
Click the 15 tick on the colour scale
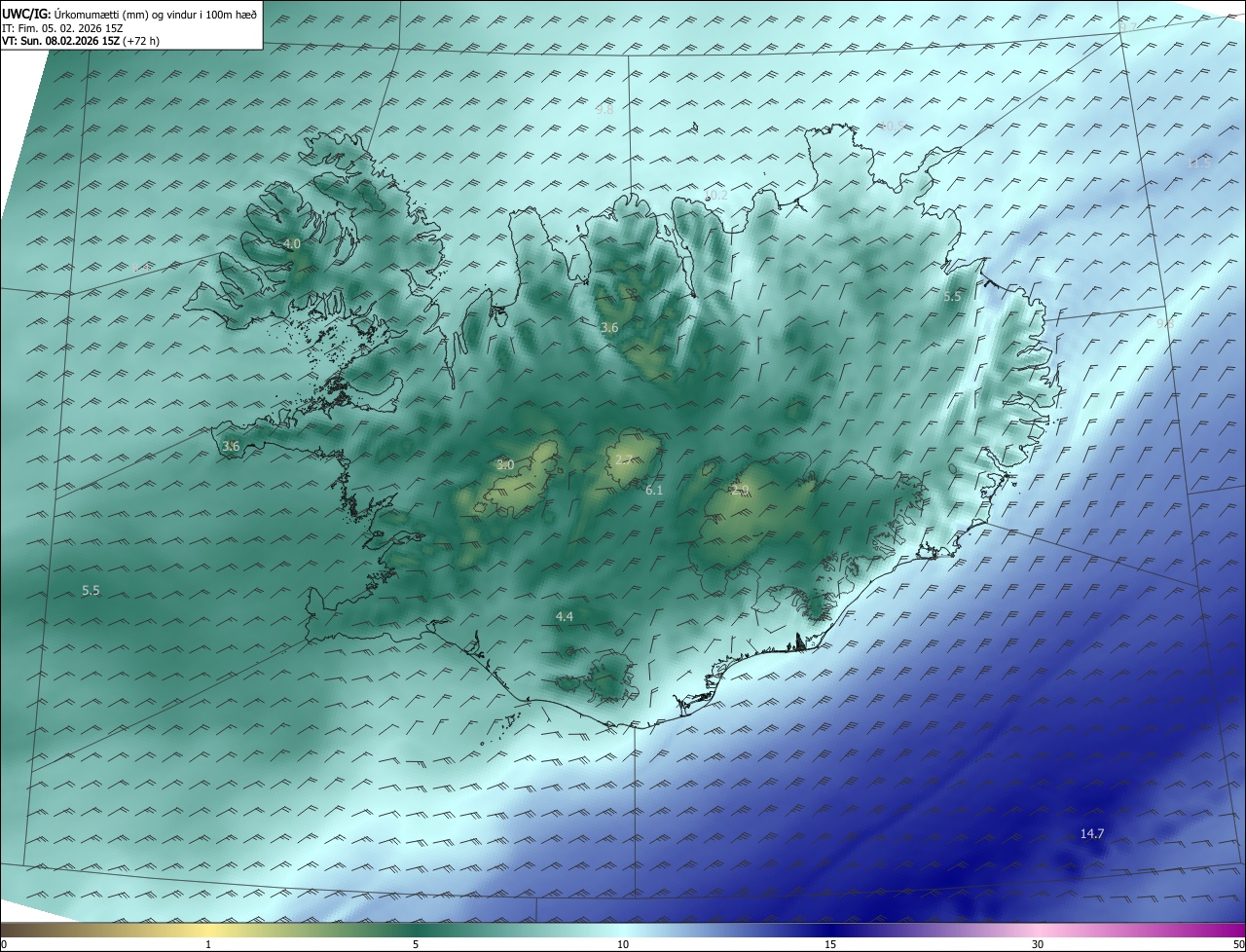point(830,945)
